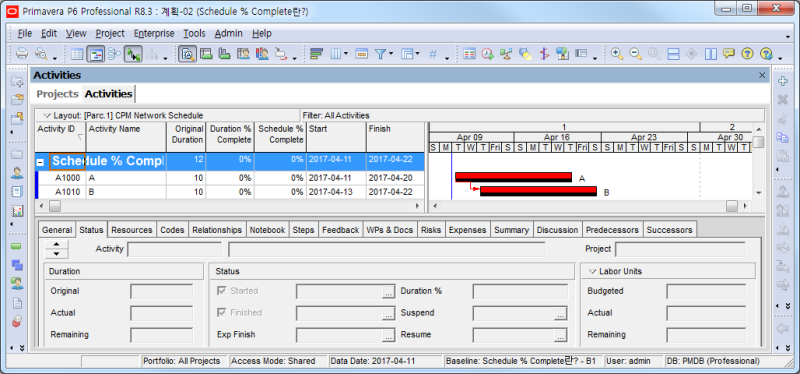
Task: Open the Resources details tab
Action: click(x=132, y=230)
